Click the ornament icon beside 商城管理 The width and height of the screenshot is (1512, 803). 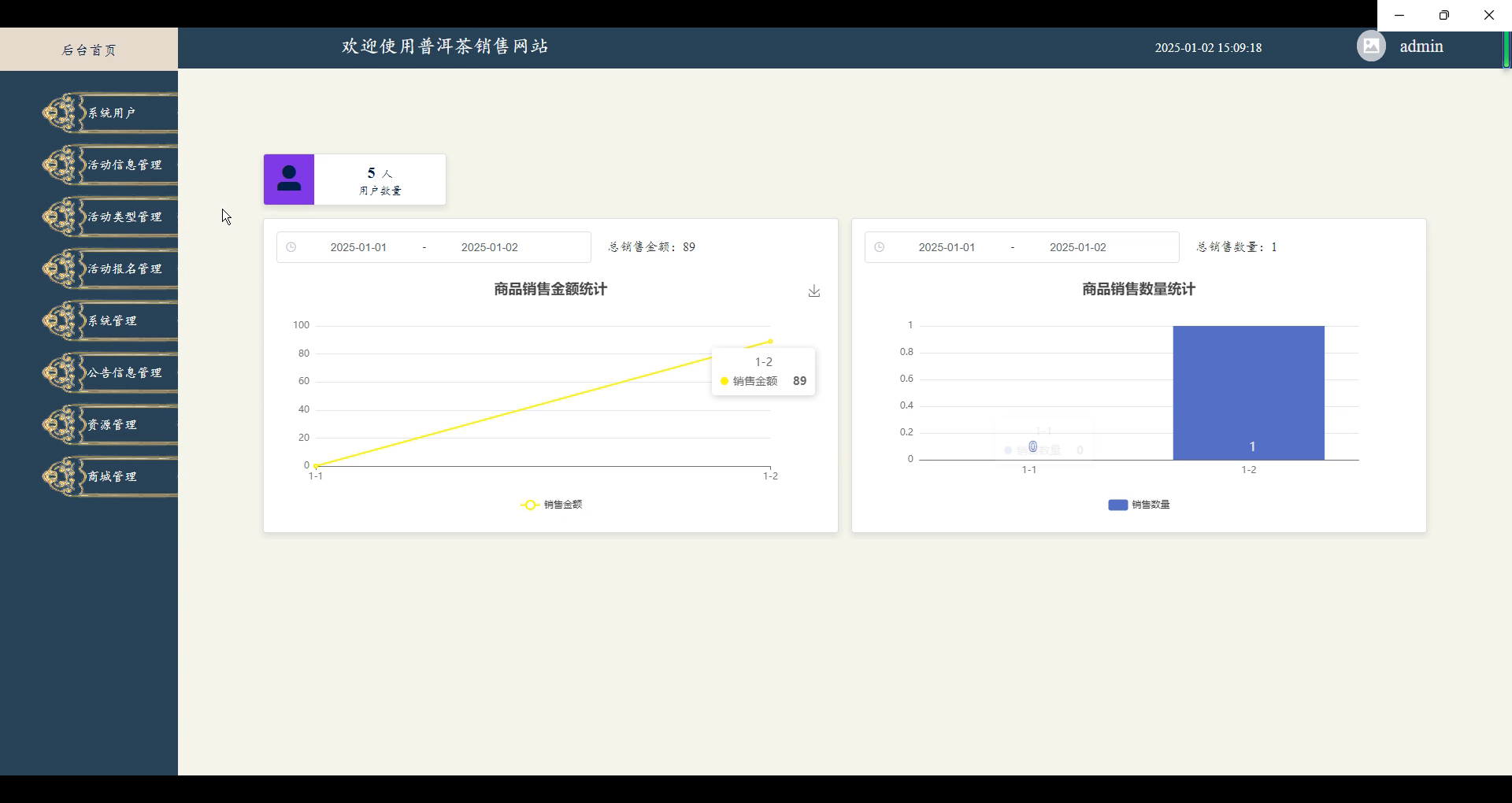[63, 476]
